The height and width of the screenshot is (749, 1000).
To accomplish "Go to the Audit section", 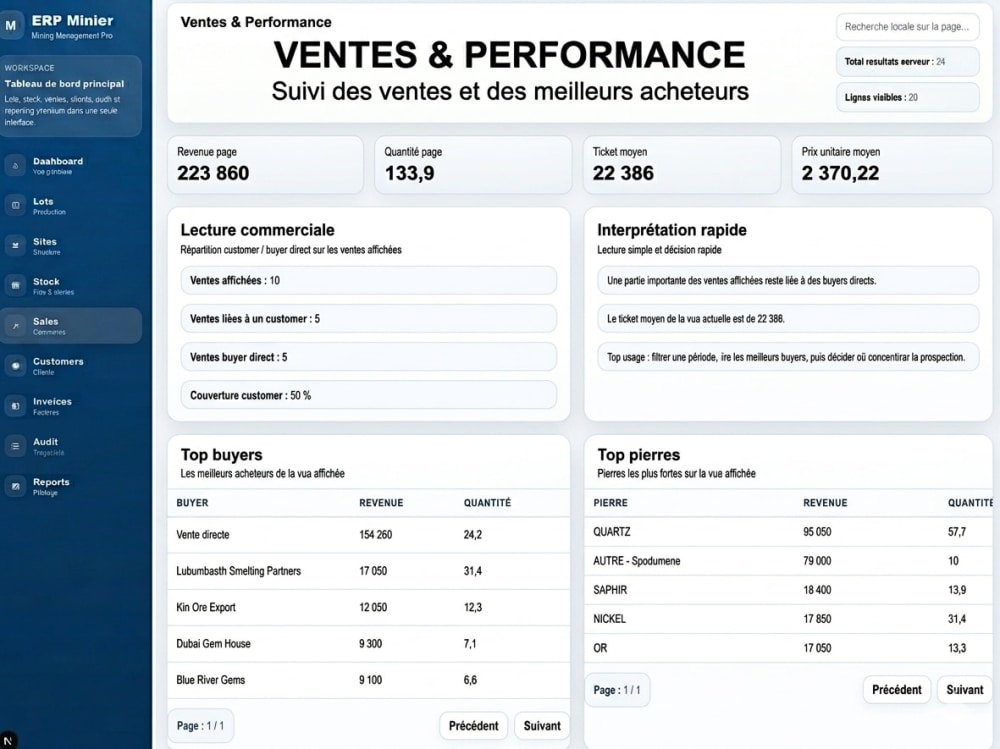I will pyautogui.click(x=71, y=446).
